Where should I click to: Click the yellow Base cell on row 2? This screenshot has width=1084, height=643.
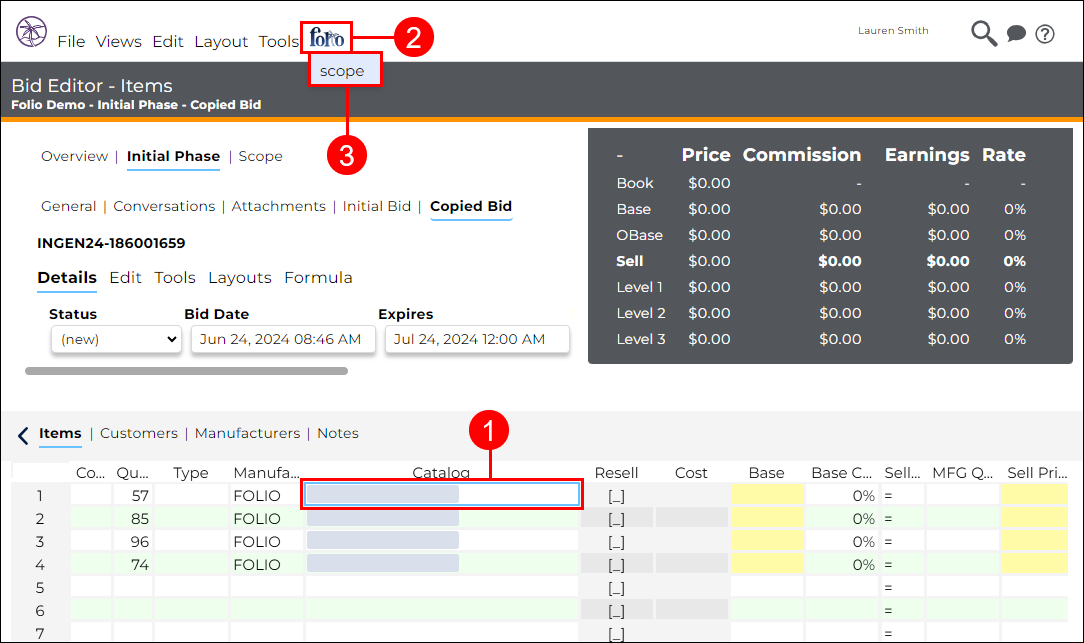(x=768, y=517)
